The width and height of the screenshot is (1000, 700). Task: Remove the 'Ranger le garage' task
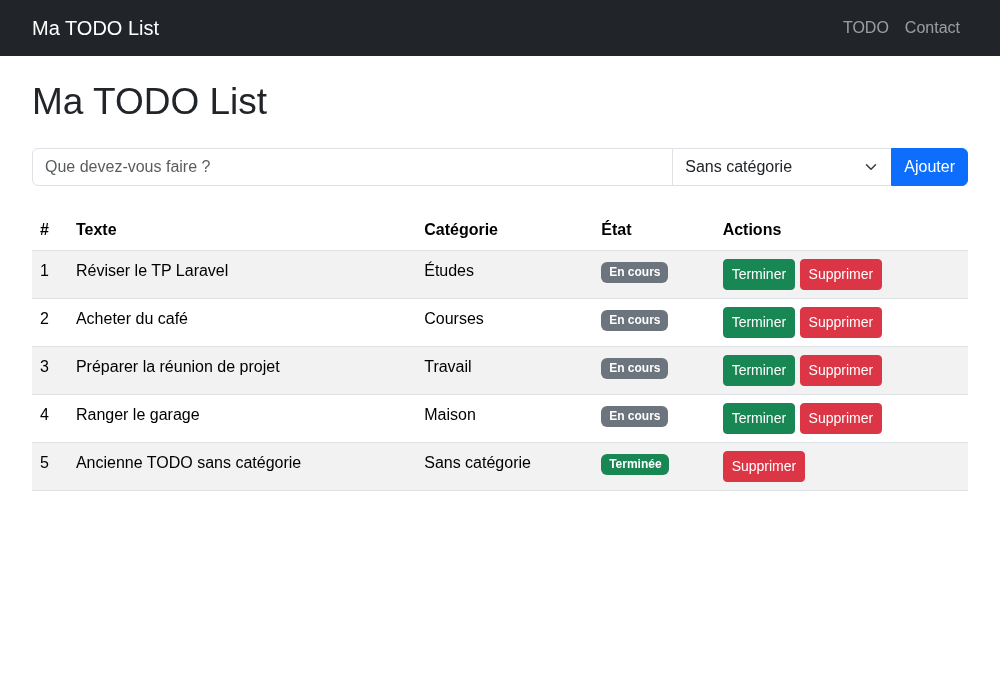(841, 418)
